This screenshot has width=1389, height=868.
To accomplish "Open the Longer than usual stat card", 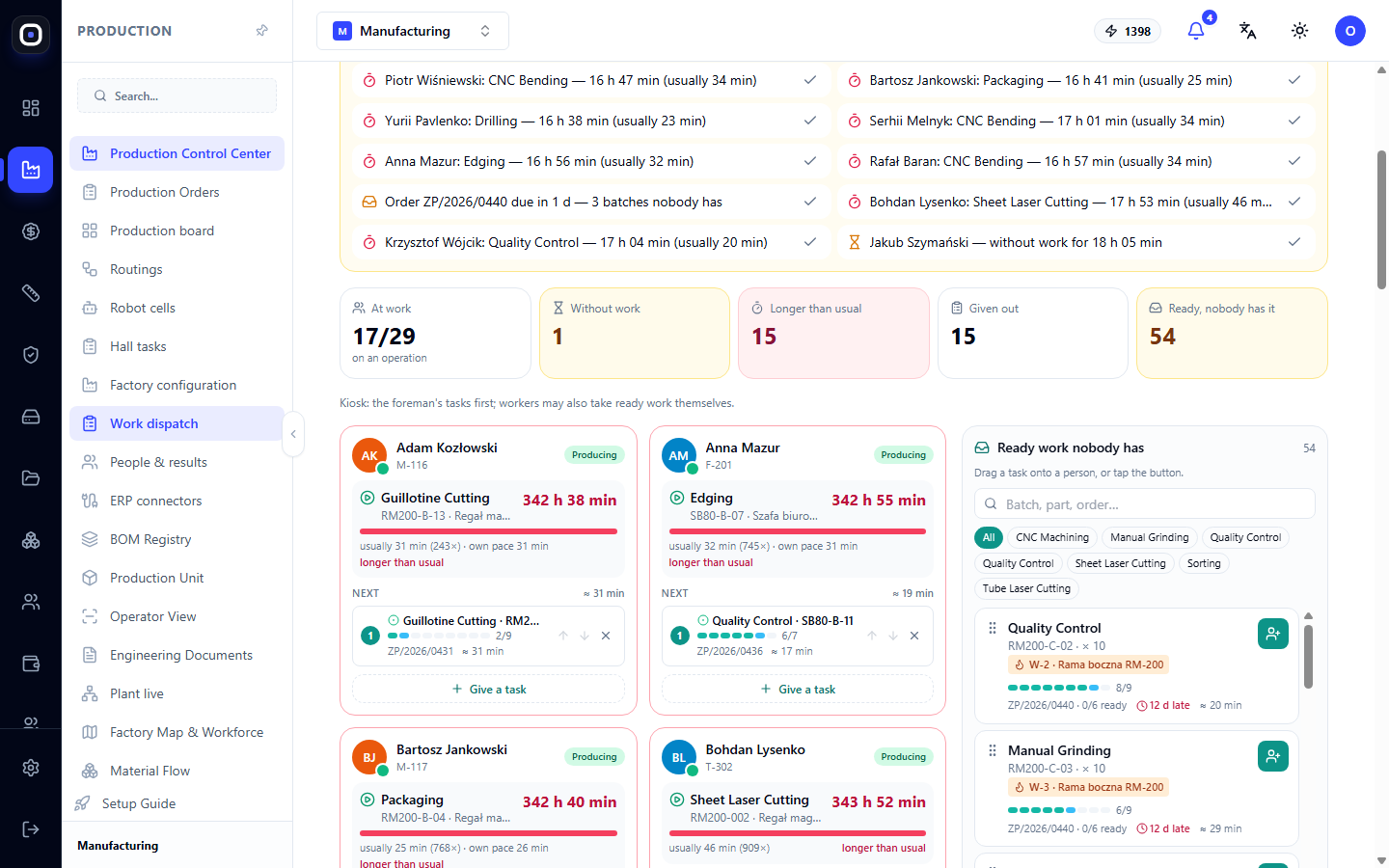I will click(833, 333).
